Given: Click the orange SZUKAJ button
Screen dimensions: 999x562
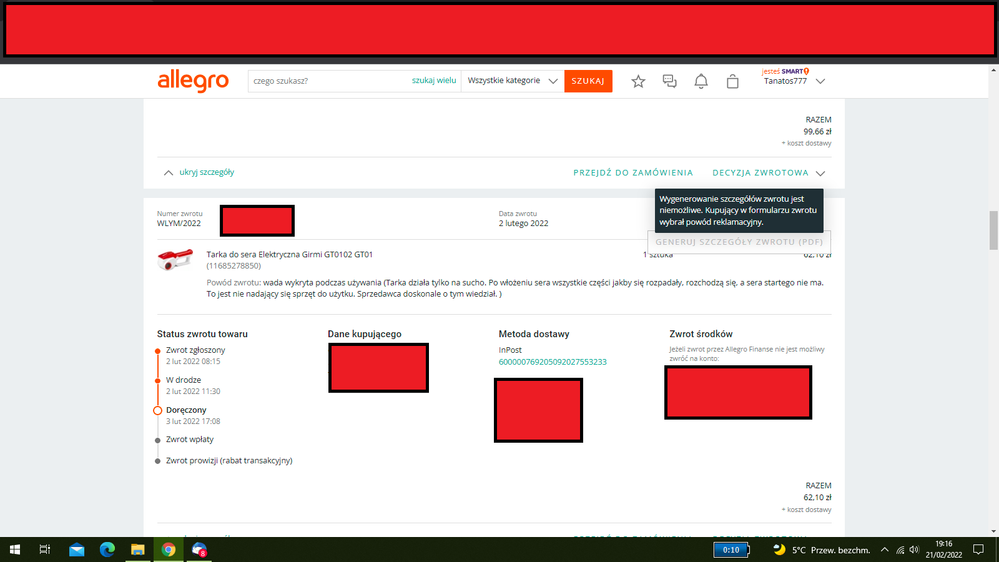Looking at the screenshot, I should 588,81.
